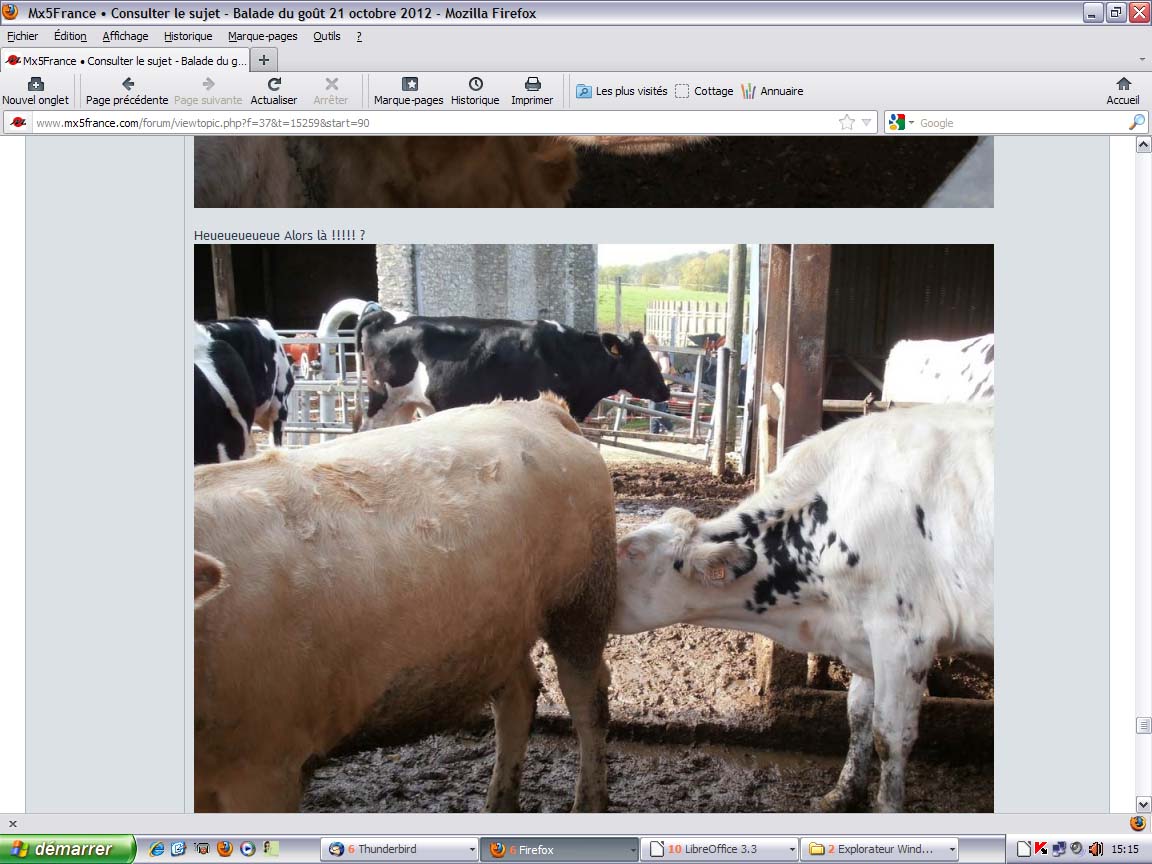
Task: Open the démarrer Start menu
Action: point(68,849)
